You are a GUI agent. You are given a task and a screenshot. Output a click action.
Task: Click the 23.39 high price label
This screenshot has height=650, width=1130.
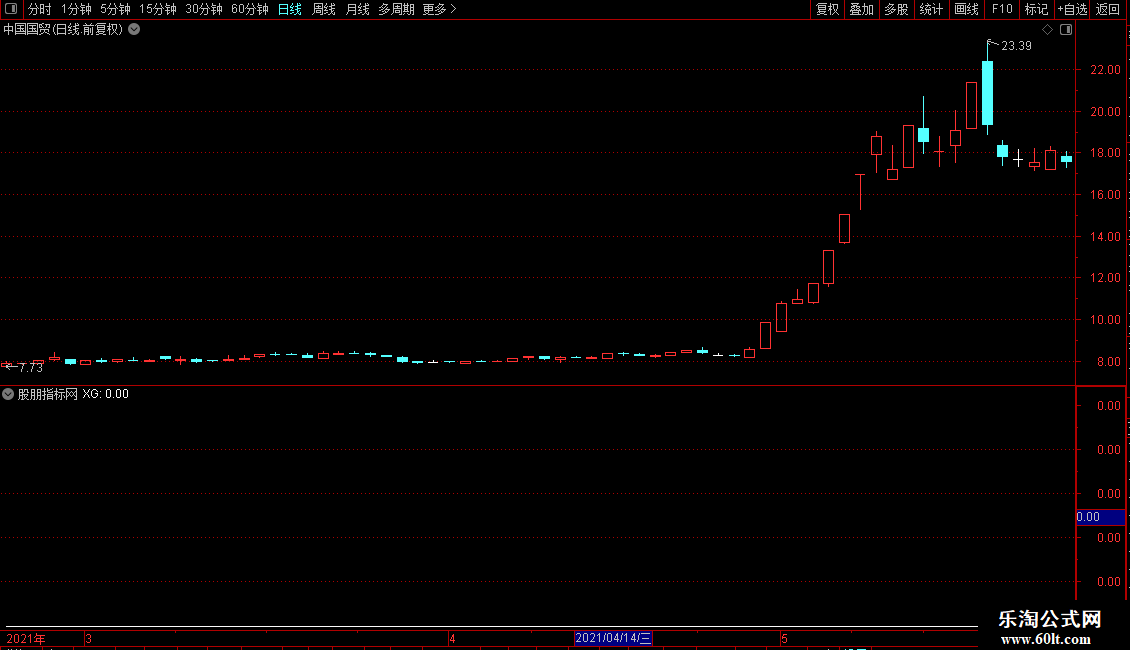pyautogui.click(x=1016, y=46)
